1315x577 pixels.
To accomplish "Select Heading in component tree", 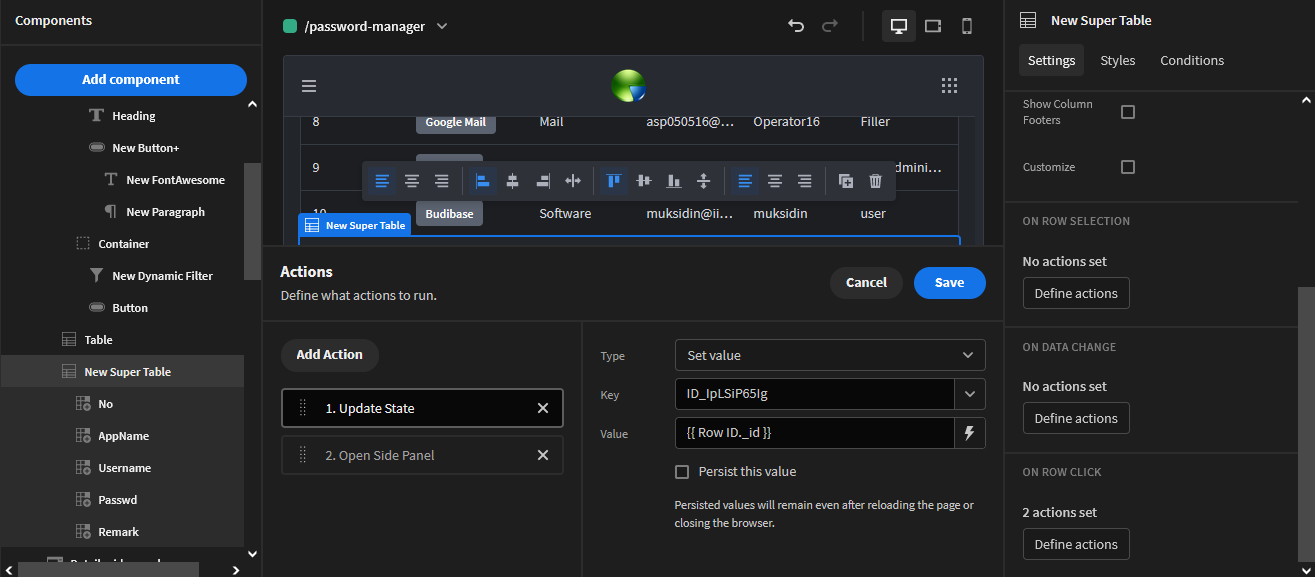I will tap(134, 116).
